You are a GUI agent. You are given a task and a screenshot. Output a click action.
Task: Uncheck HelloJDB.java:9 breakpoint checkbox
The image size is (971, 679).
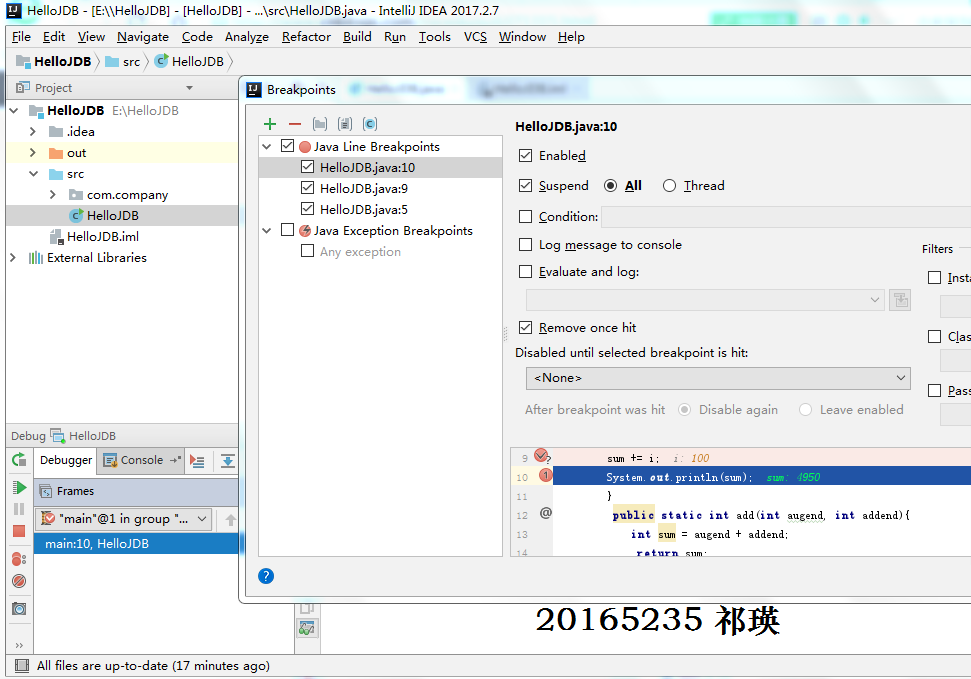tap(307, 188)
